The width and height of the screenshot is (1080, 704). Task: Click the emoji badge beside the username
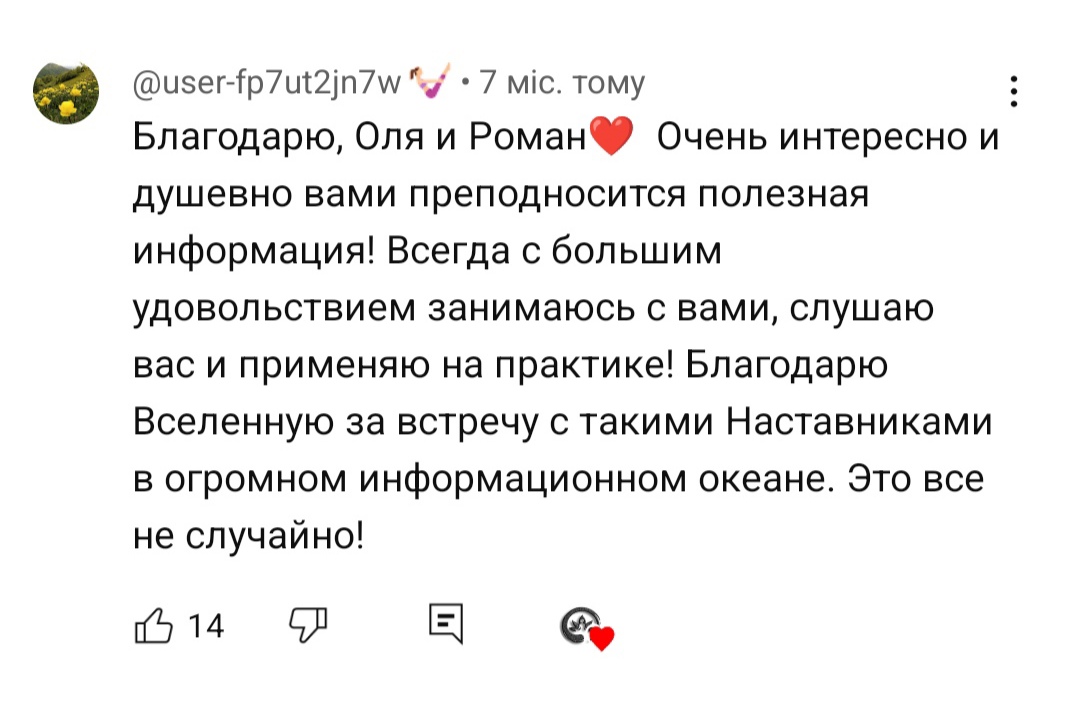pos(434,82)
